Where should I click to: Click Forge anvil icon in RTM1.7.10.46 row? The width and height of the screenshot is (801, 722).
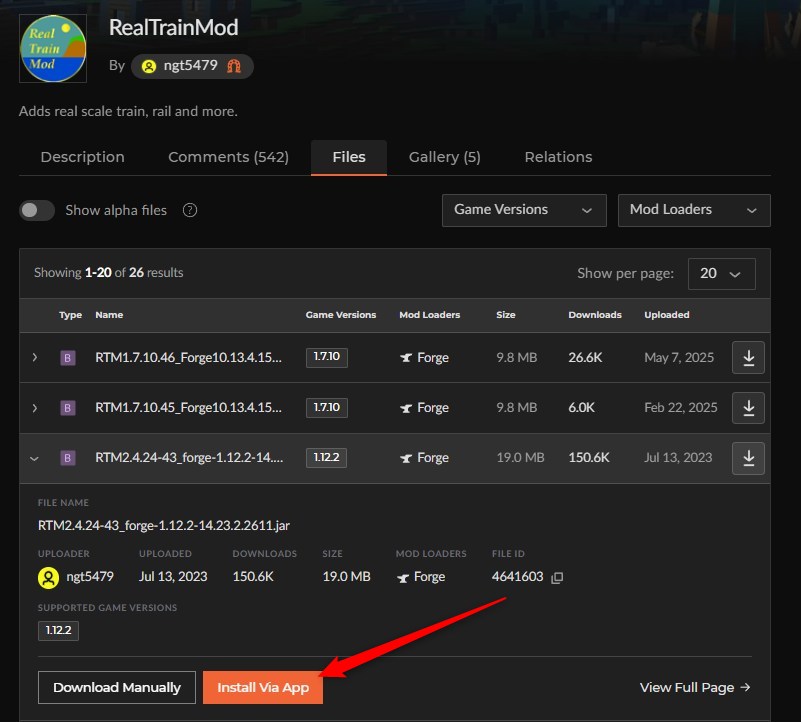click(406, 358)
